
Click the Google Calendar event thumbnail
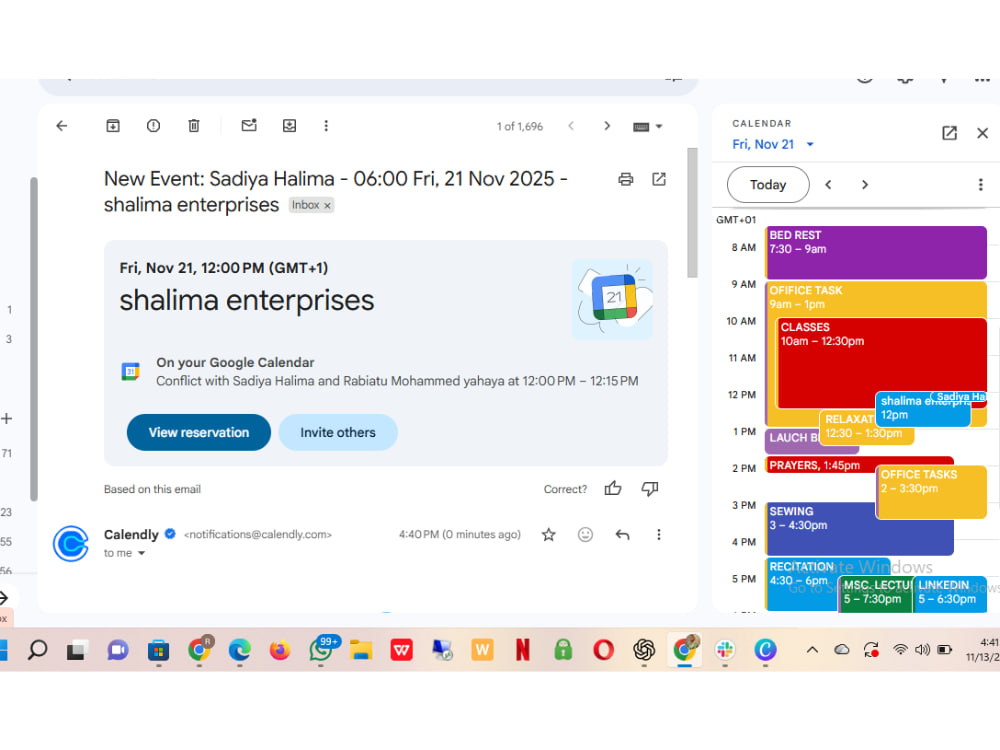coord(612,298)
